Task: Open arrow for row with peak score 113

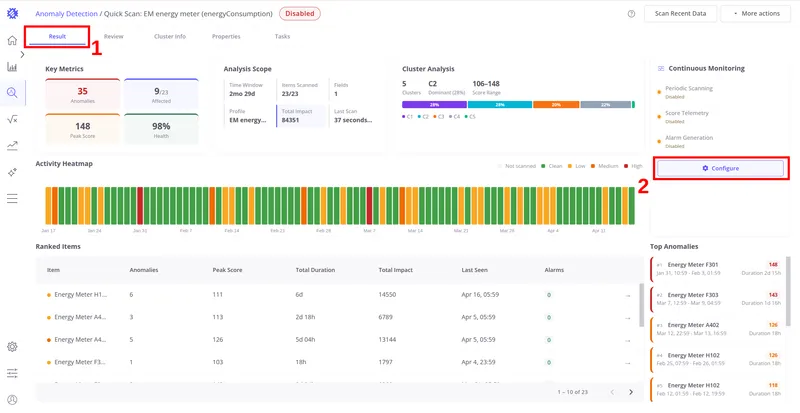Action: pyautogui.click(x=628, y=318)
